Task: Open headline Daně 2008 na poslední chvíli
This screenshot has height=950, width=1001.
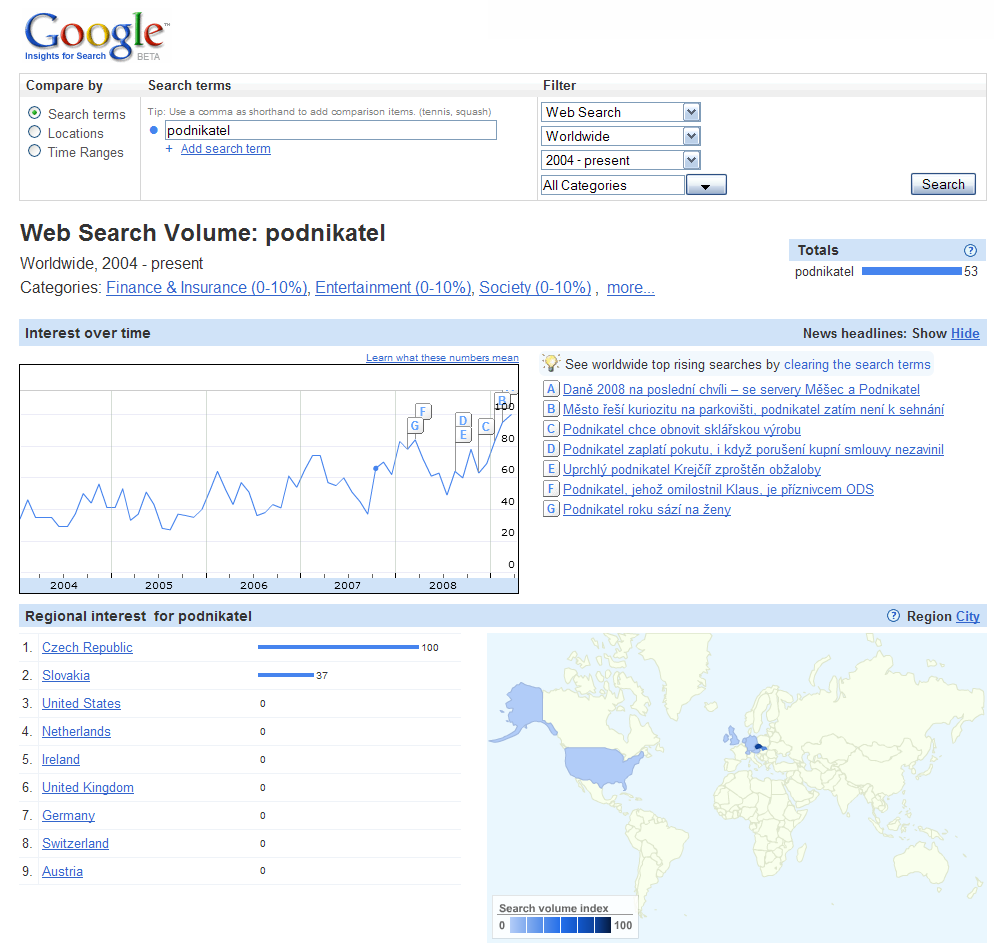Action: coord(741,389)
